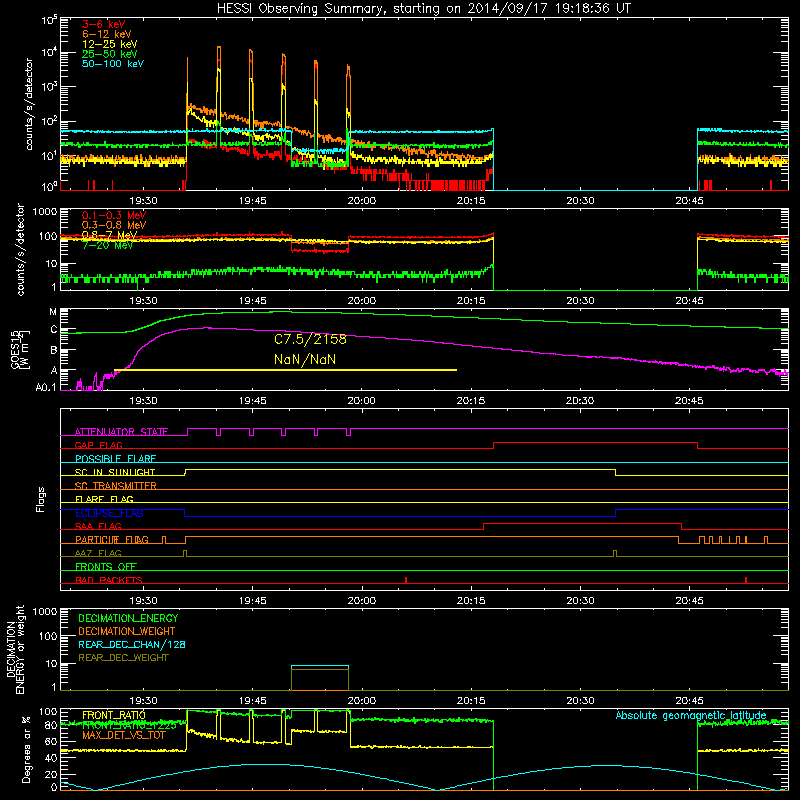Select the ECLIPSE_FLAG label
This screenshot has width=800, height=800.
pyautogui.click(x=109, y=513)
